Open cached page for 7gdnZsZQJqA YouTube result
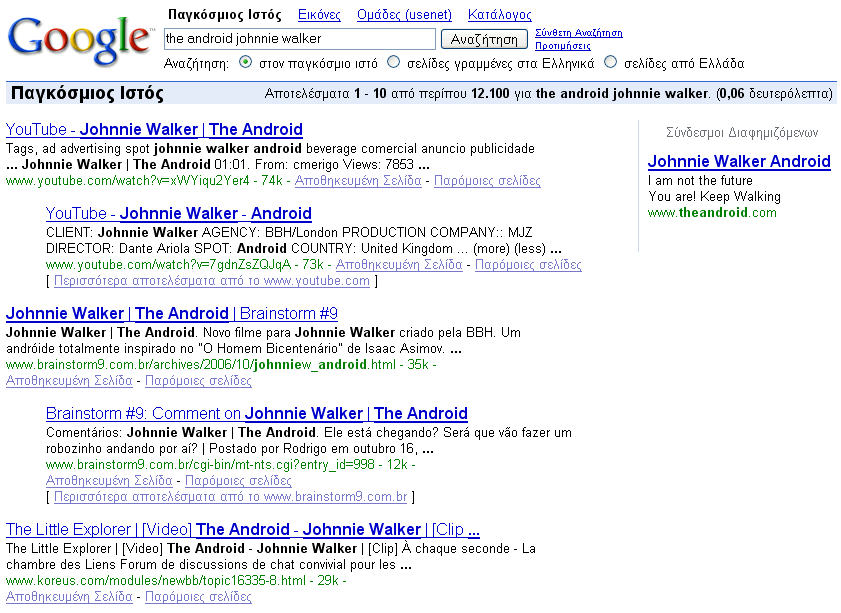Screen dimensions: 841x613 click(x=399, y=264)
